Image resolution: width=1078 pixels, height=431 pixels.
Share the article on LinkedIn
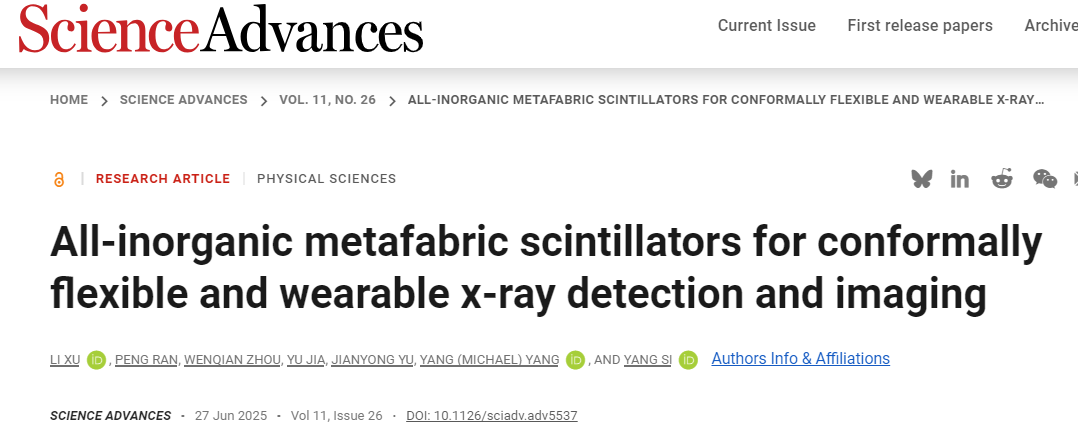click(x=960, y=179)
